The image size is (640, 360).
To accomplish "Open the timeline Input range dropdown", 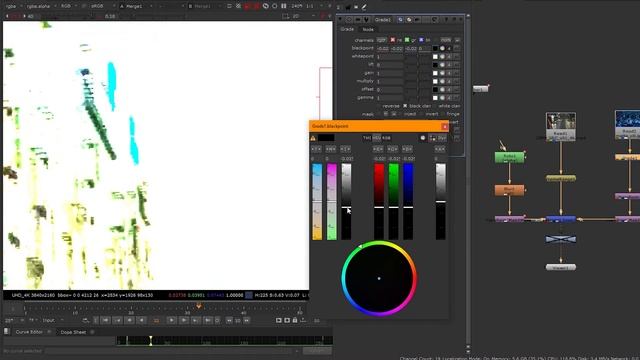I will click(x=53, y=320).
